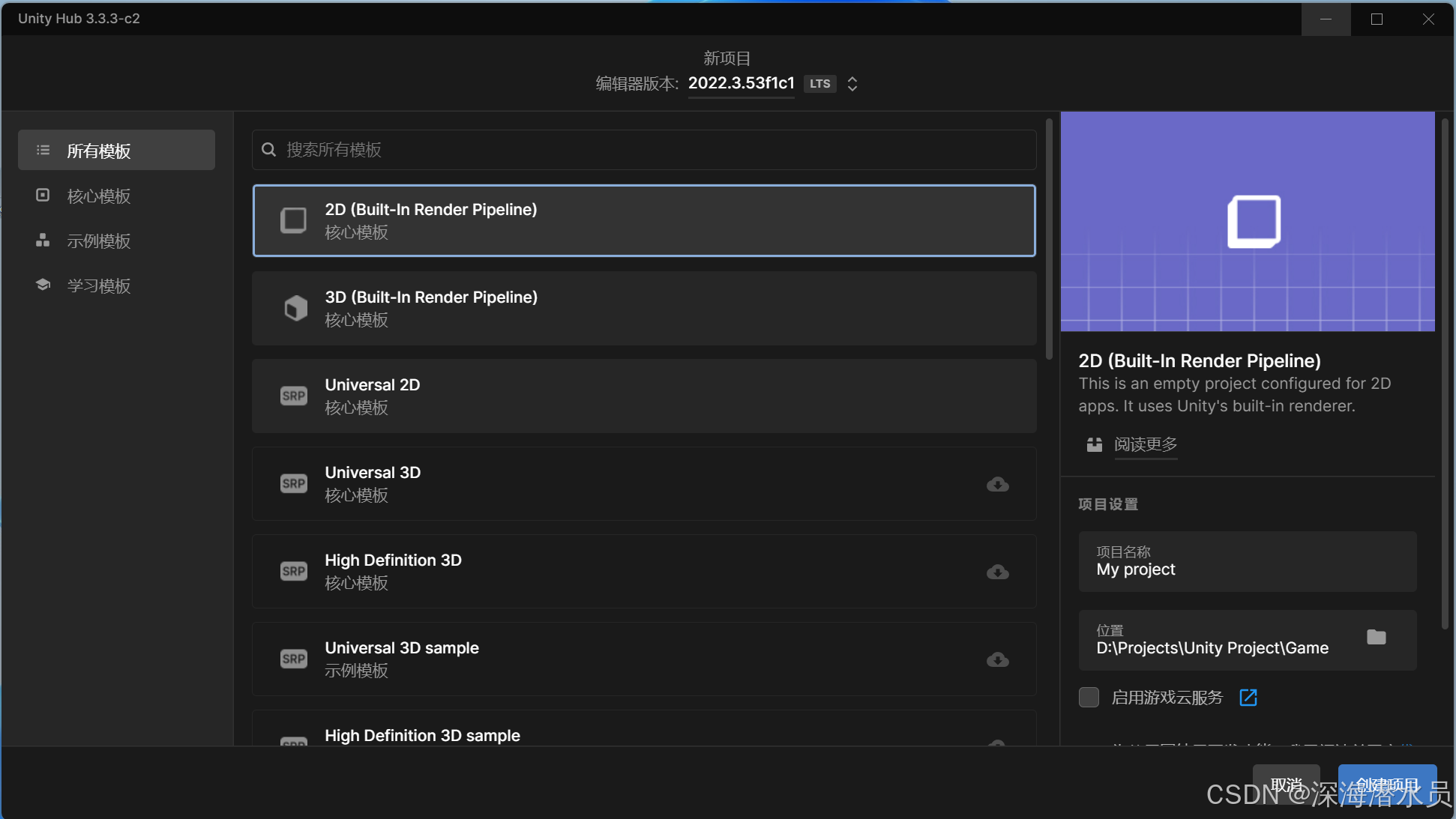Enable the game cloud services checkbox
Image resolution: width=1456 pixels, height=819 pixels.
coord(1089,698)
